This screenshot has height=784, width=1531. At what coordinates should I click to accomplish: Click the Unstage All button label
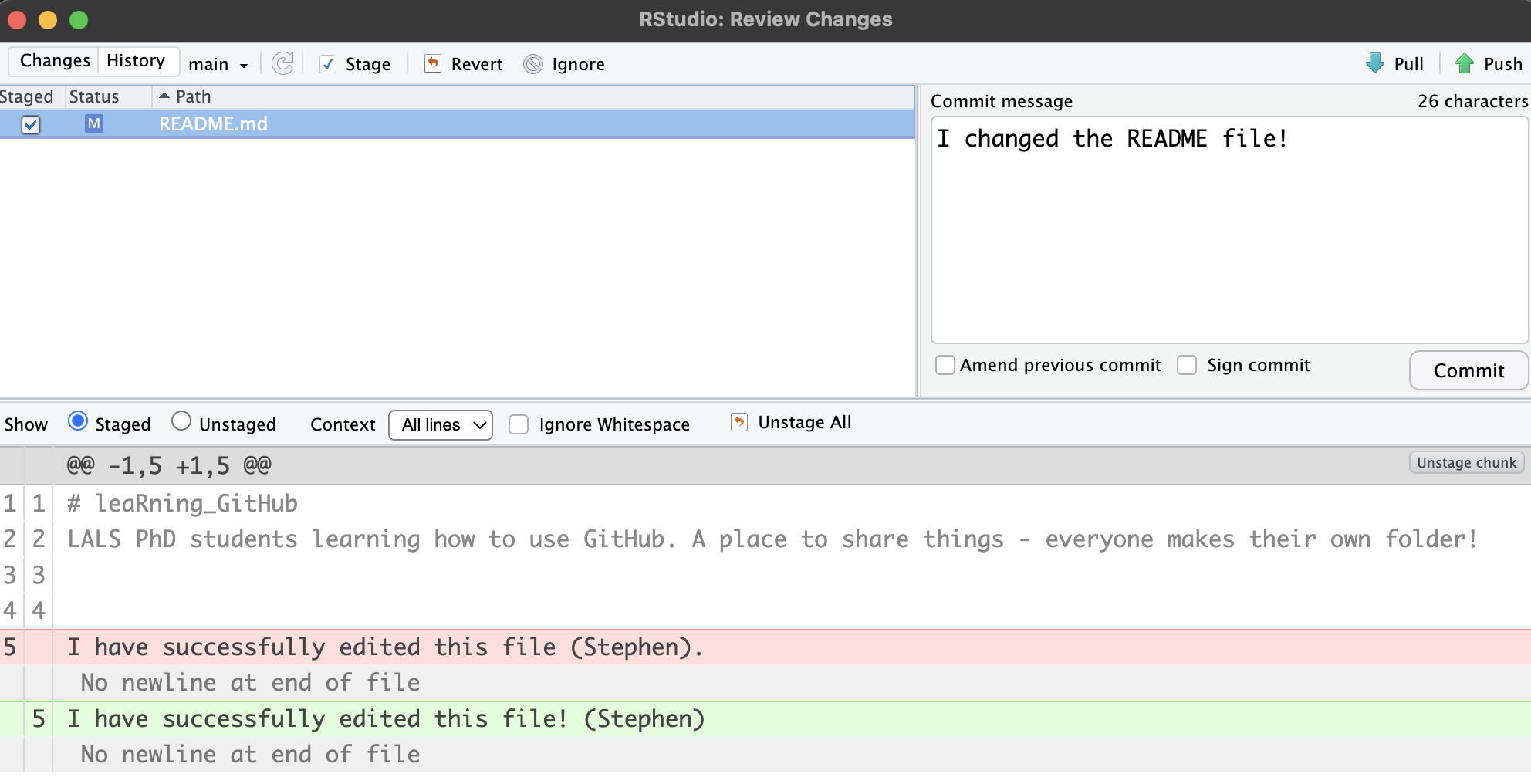point(805,422)
